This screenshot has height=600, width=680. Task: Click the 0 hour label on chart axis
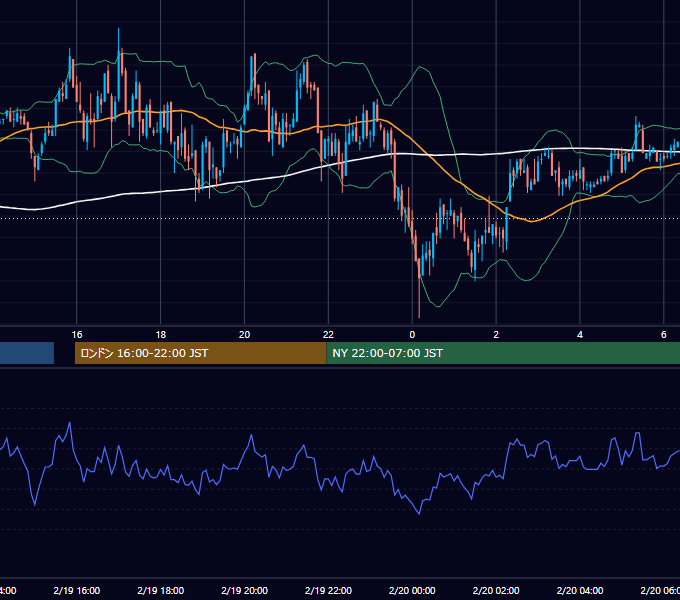(x=412, y=335)
